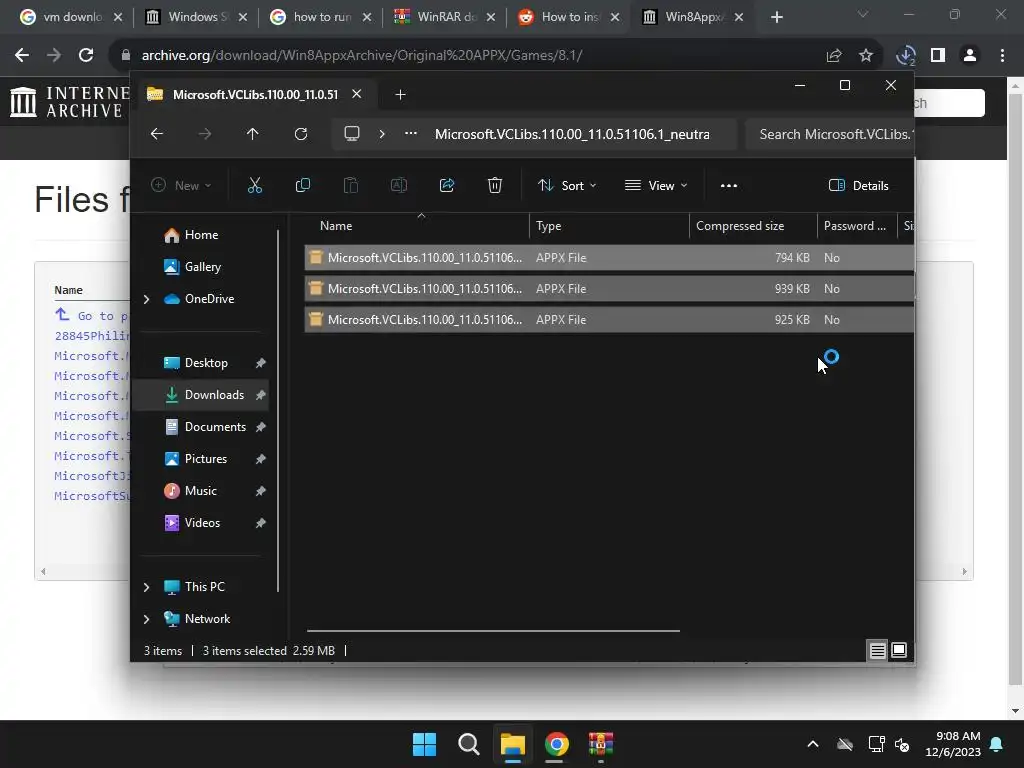Sort by the Type column header

609,226
